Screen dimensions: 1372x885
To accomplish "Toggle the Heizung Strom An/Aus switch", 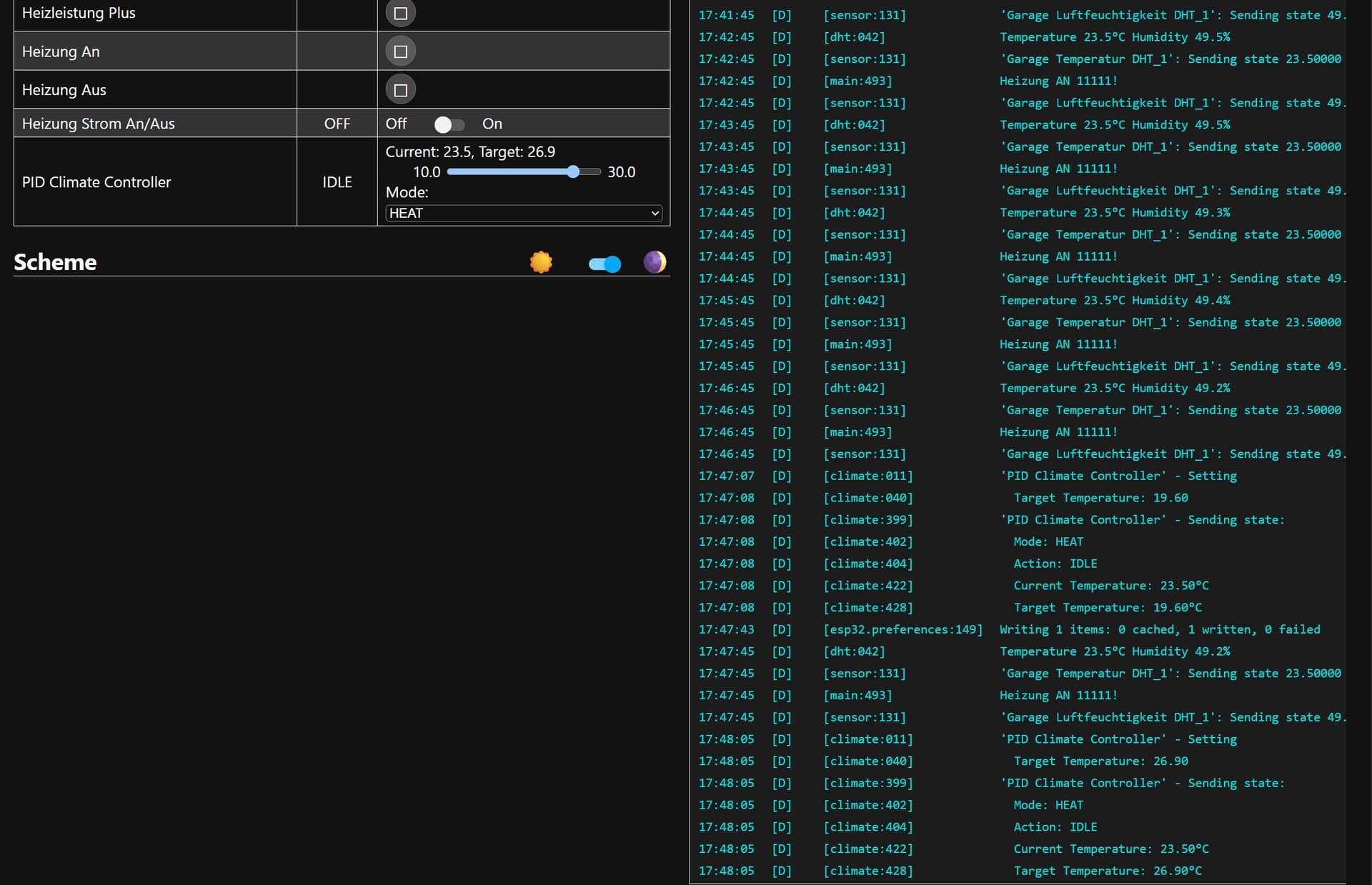I will tap(449, 124).
